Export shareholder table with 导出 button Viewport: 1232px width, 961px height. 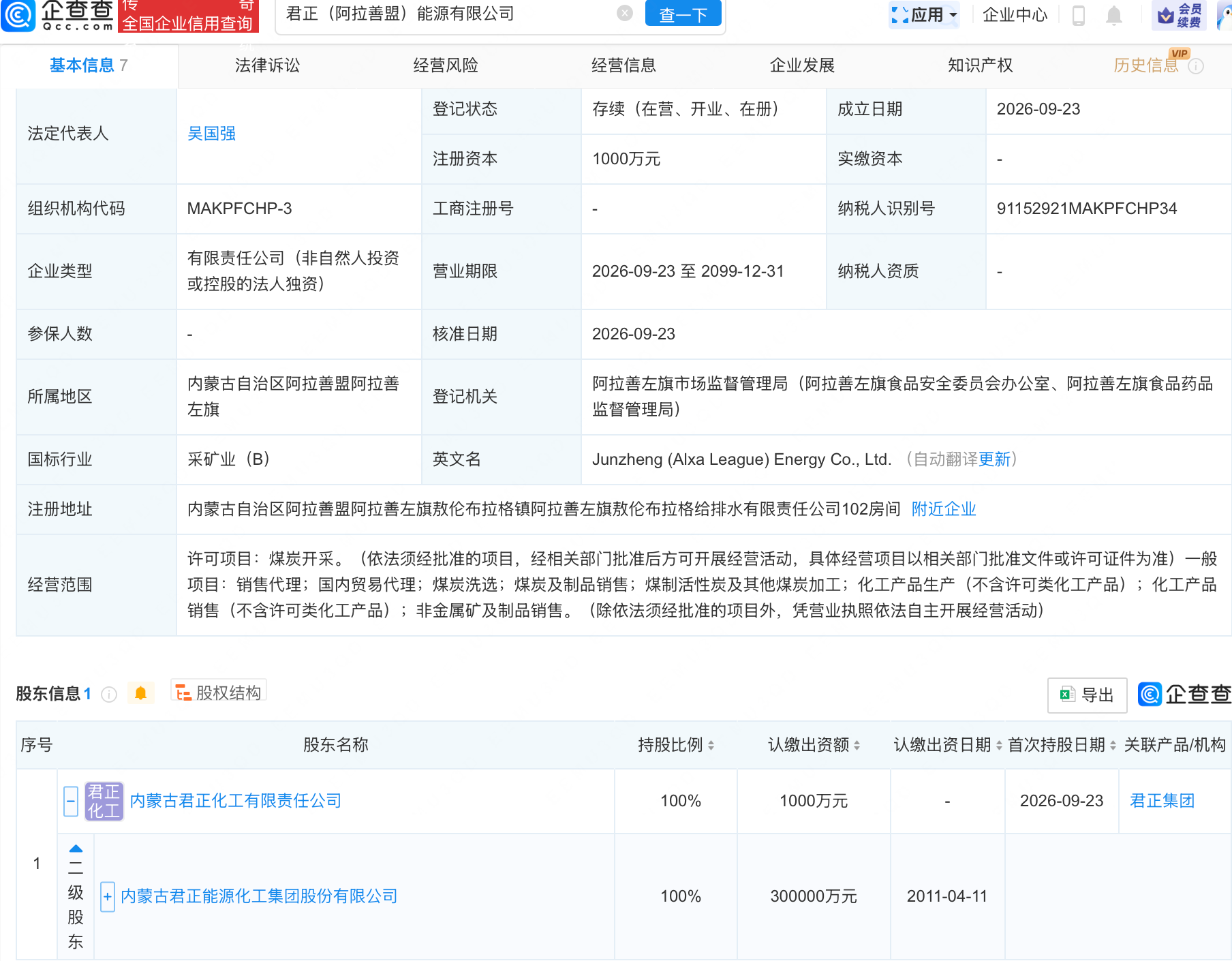point(1087,695)
